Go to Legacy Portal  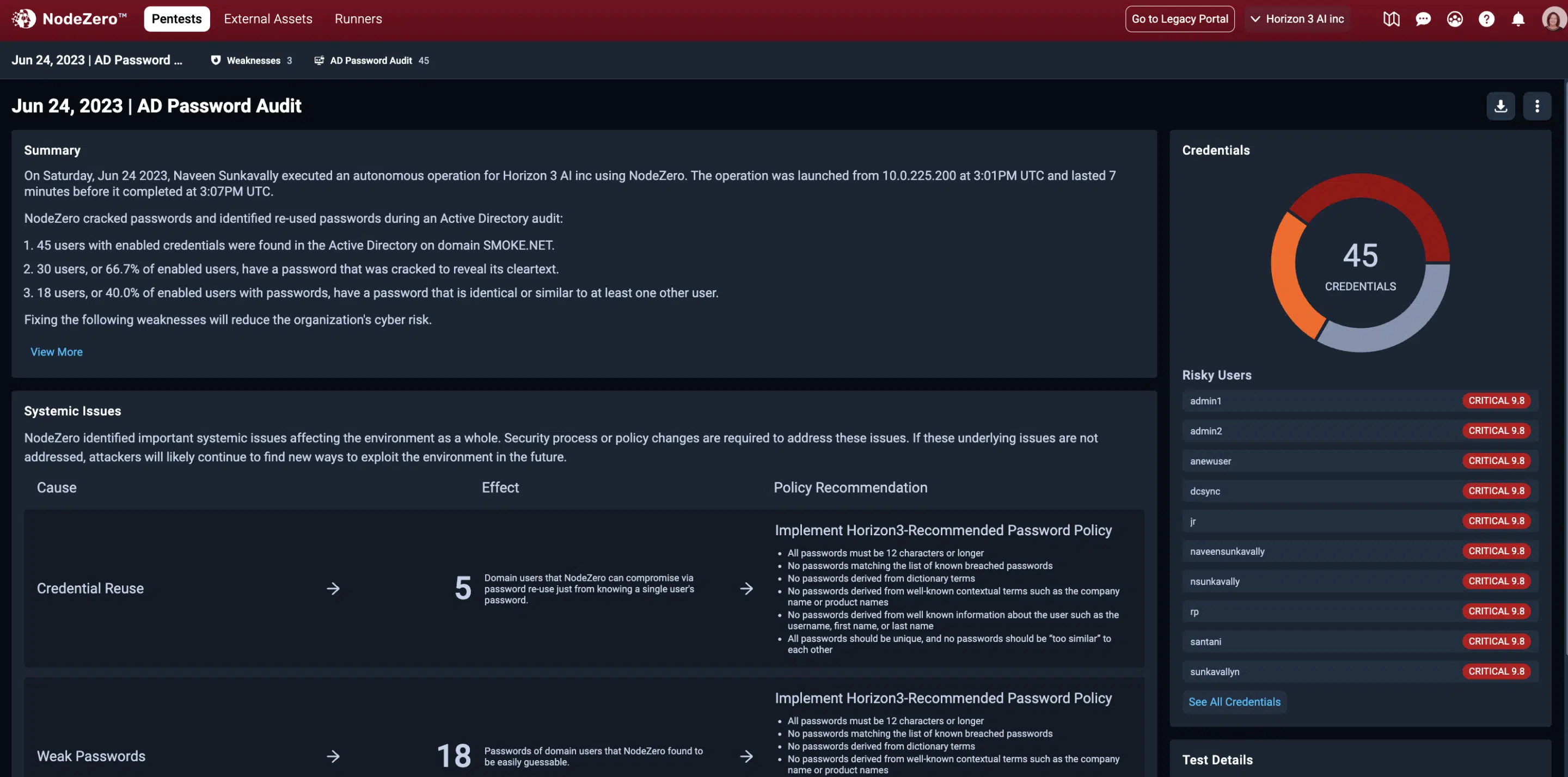1179,19
